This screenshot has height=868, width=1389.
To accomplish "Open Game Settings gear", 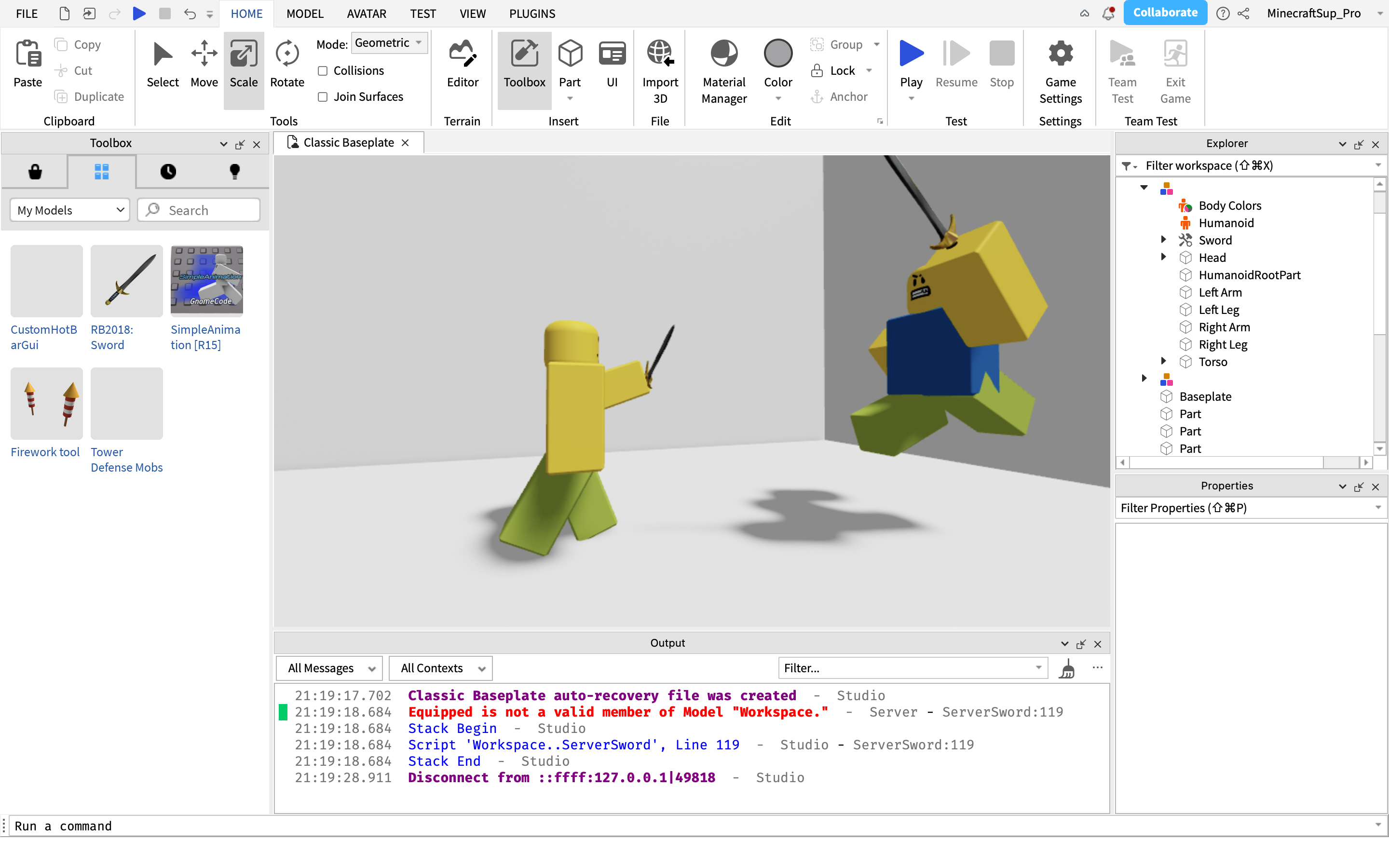I will tap(1060, 54).
